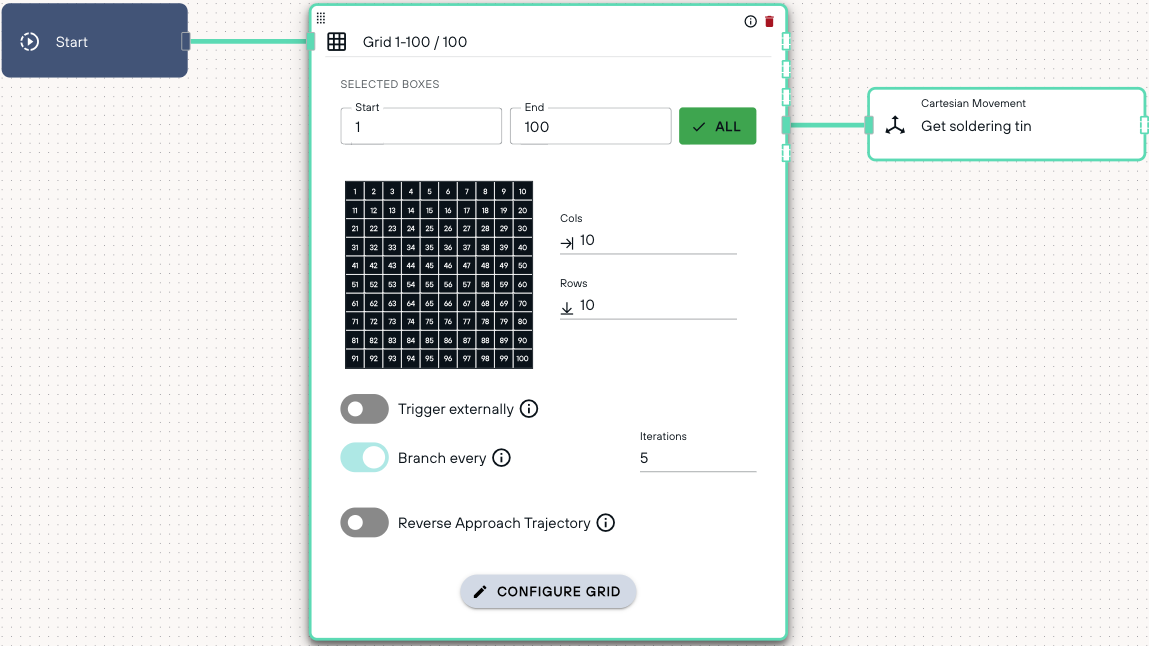Image resolution: width=1149 pixels, height=646 pixels.
Task: Click the SELECTED BOXES heading
Action: pyautogui.click(x=390, y=84)
